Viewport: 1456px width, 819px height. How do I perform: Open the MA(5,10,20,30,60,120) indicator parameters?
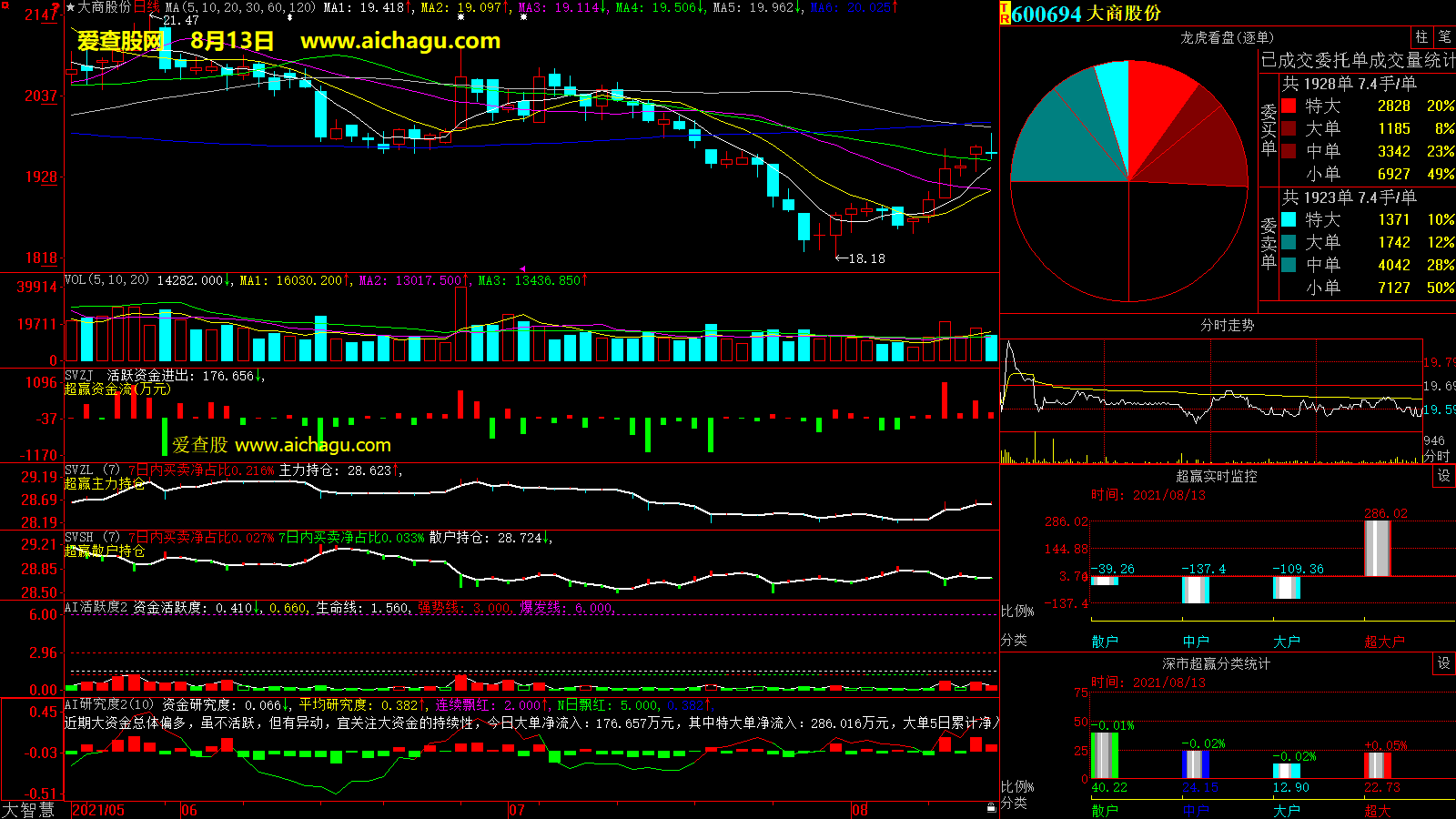point(240,7)
